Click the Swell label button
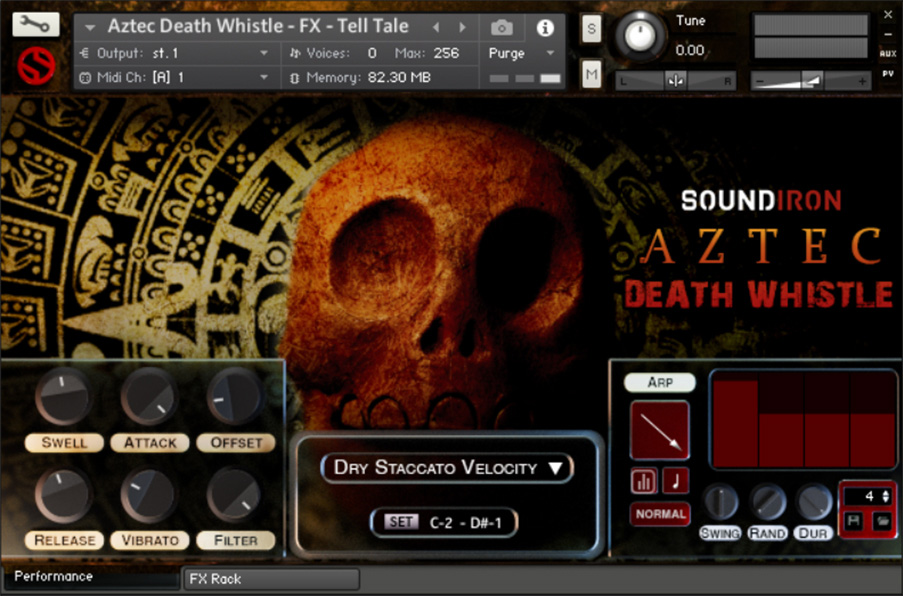The height and width of the screenshot is (596, 903). tap(64, 442)
